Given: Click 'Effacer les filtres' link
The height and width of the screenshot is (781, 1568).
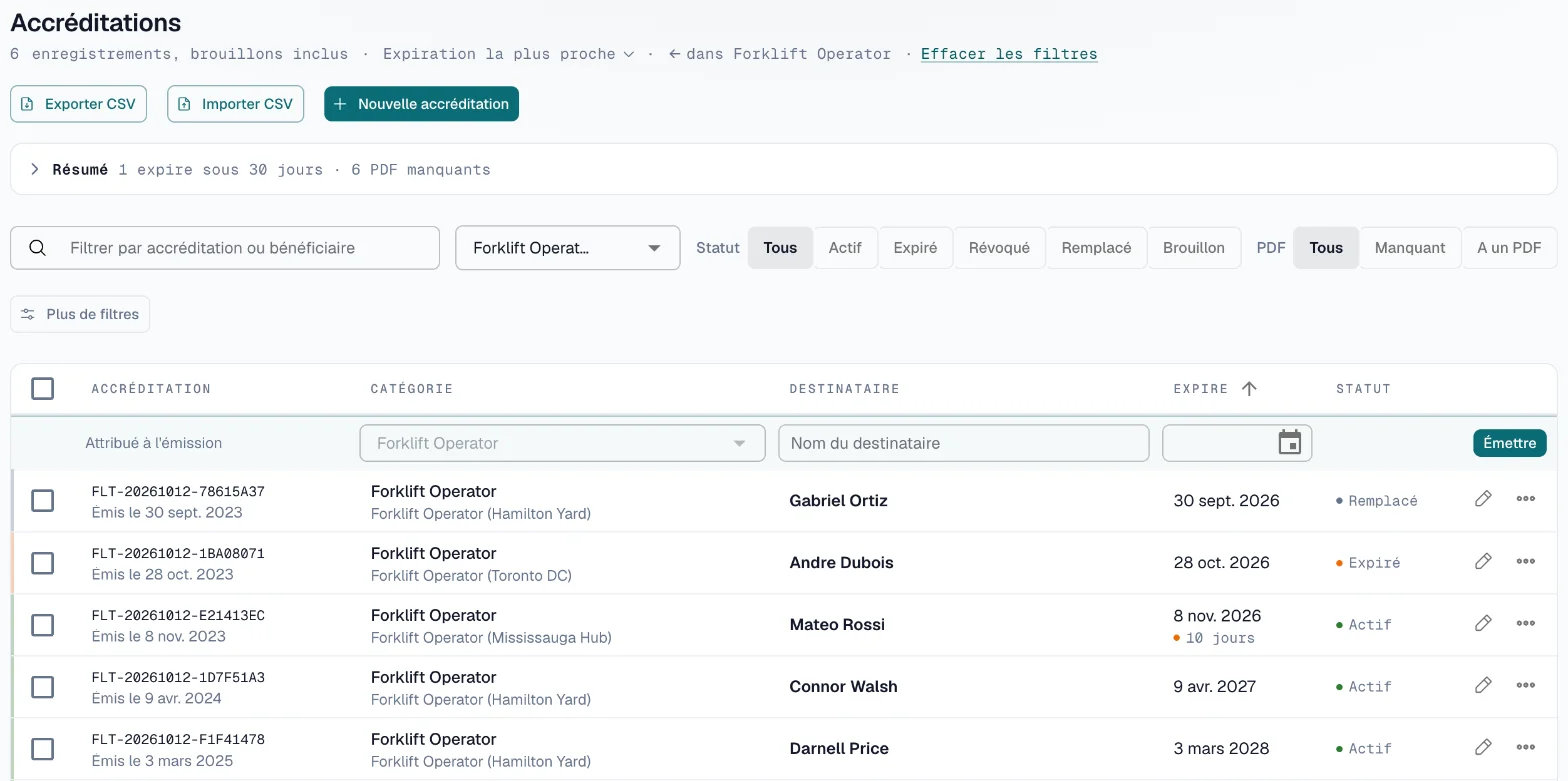Looking at the screenshot, I should click(1009, 54).
